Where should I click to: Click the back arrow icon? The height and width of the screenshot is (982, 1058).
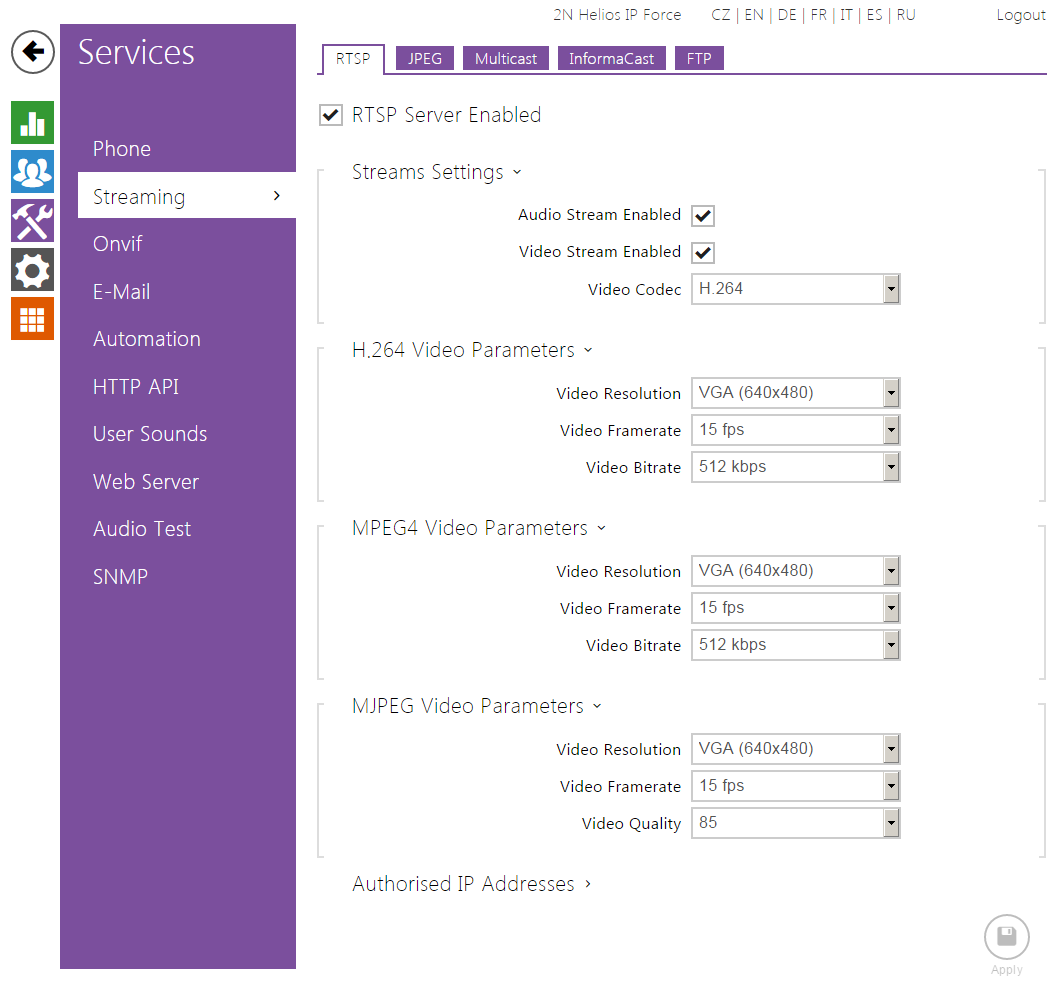click(x=32, y=52)
